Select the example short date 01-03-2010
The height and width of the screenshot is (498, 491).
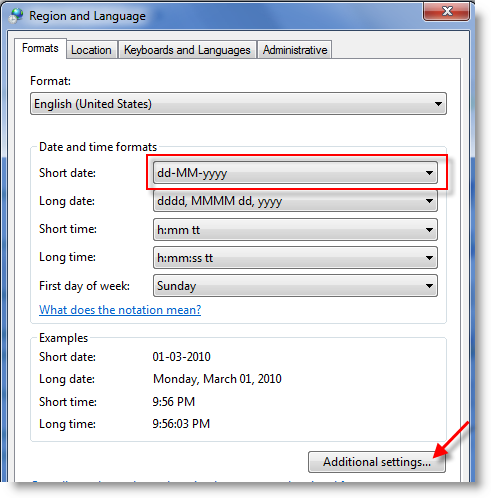[182, 357]
